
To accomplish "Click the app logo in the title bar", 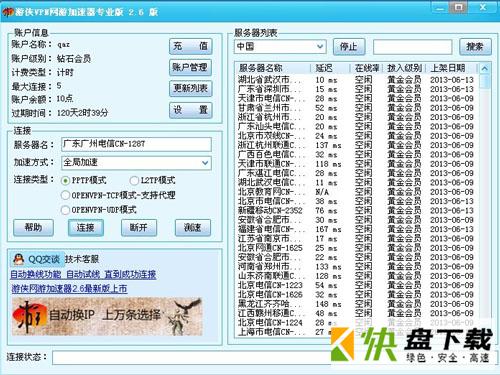I will pyautogui.click(x=8, y=12).
